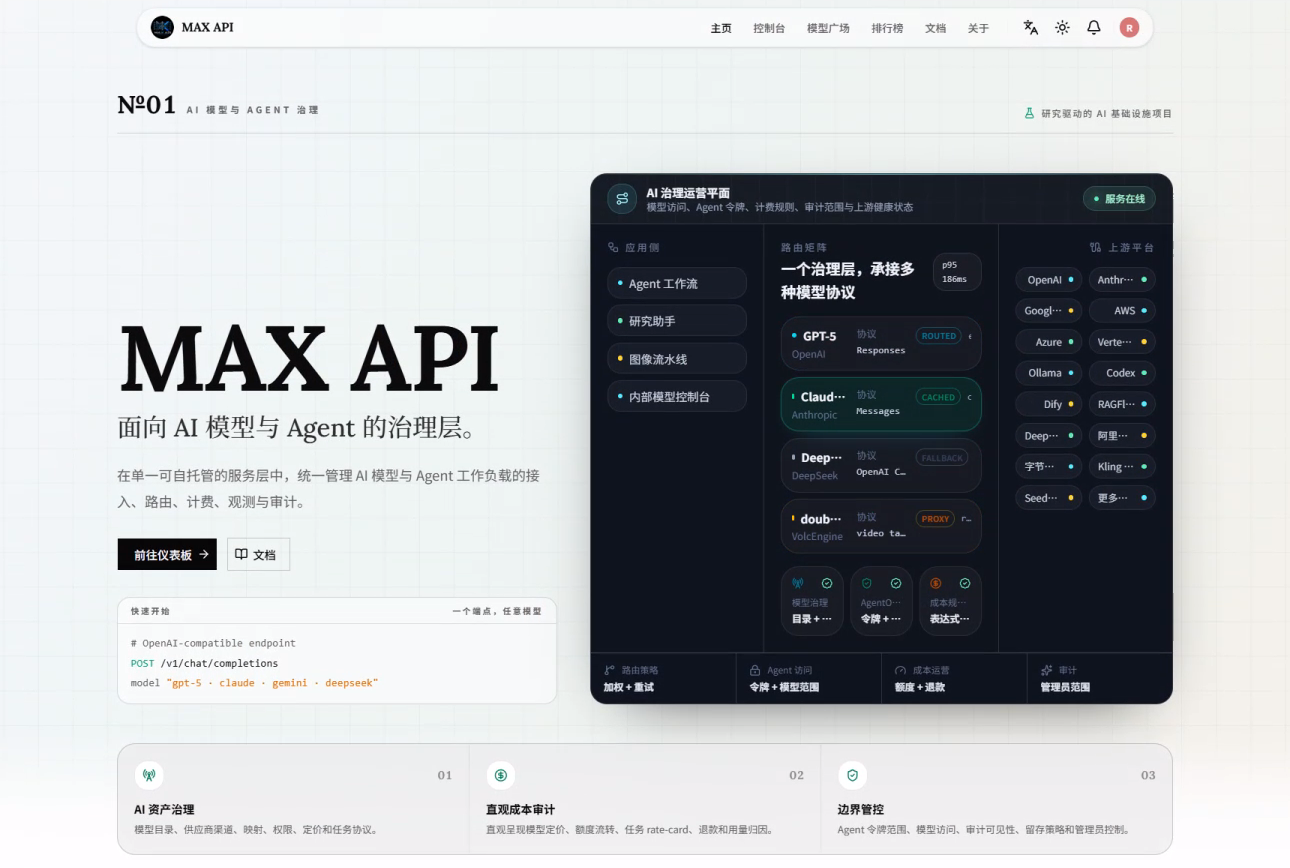Select the 阿里… upstream chip
The image size is (1290, 868).
(x=1122, y=436)
